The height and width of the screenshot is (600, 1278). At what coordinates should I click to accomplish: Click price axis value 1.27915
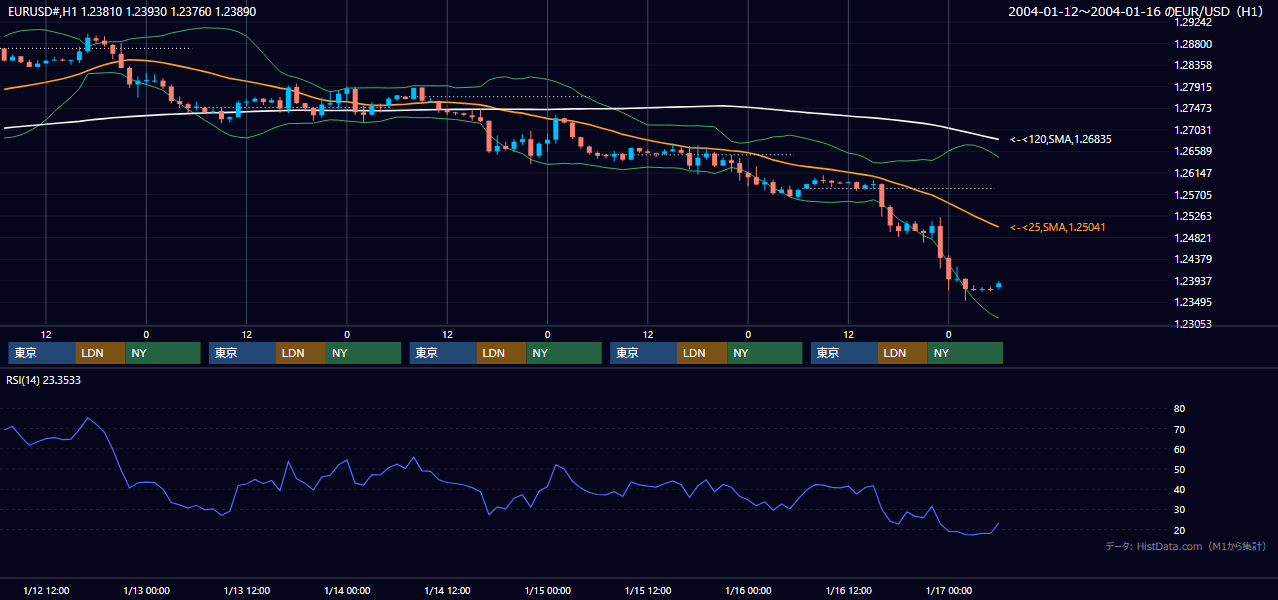1192,87
